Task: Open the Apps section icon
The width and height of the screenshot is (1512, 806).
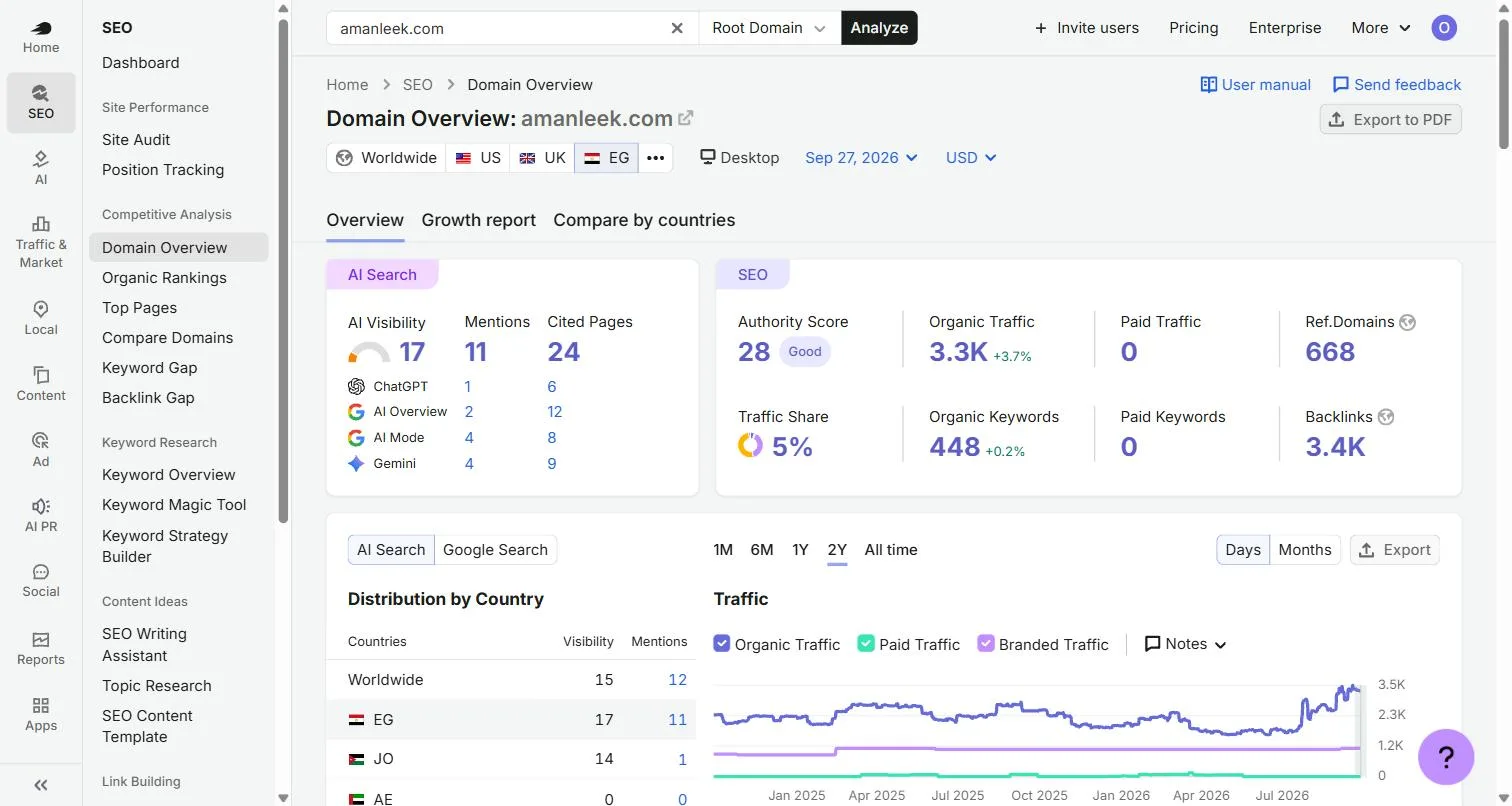Action: pos(41,715)
